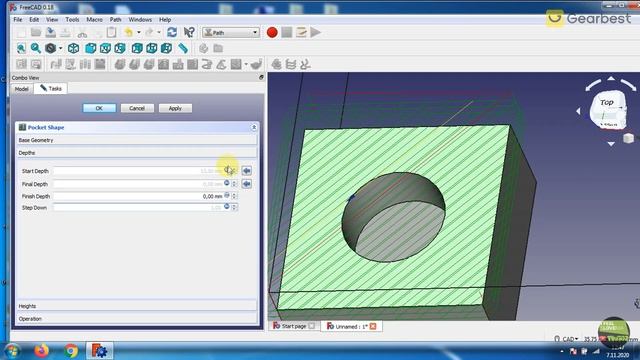Switch to the Start page document tab
Viewport: 640px width, 360px height.
coord(293,326)
